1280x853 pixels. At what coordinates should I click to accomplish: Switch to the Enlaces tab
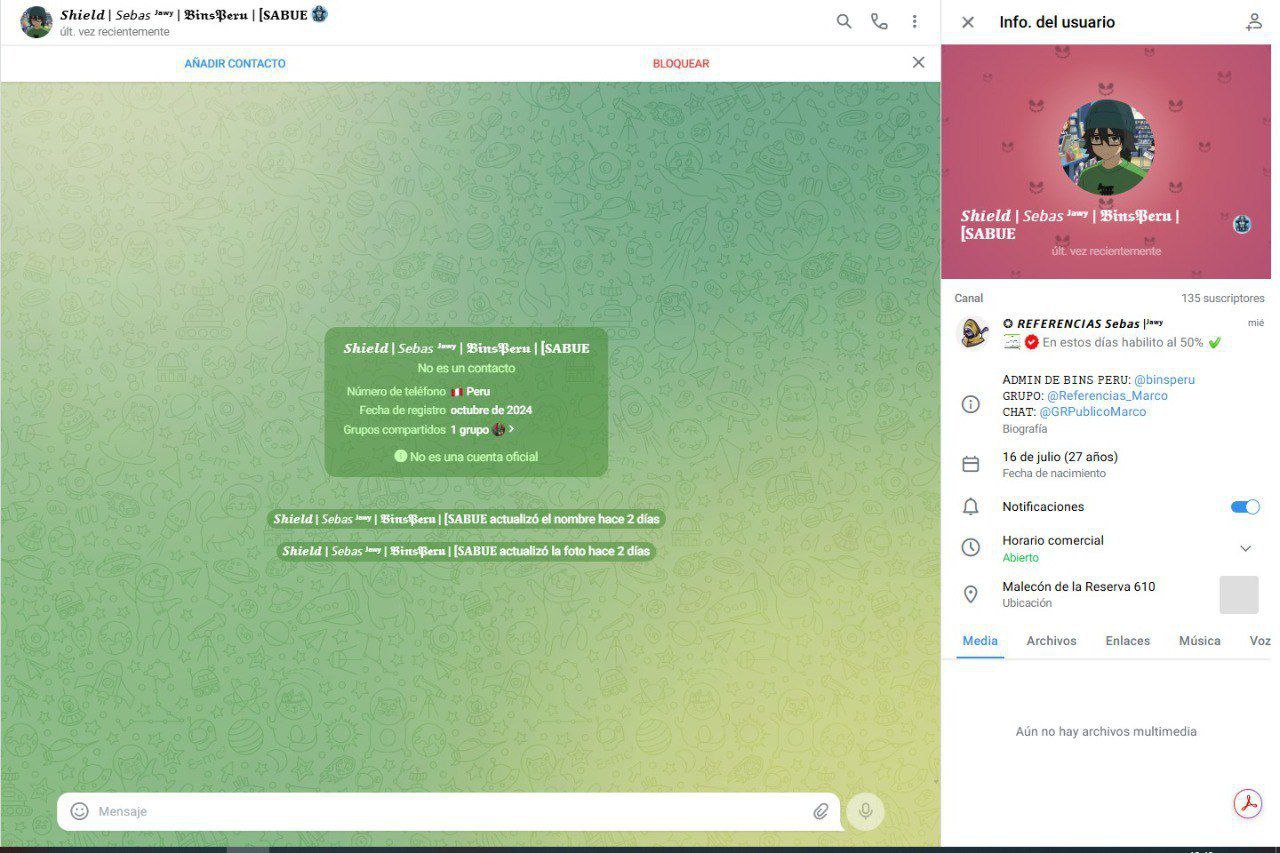[x=1127, y=640]
